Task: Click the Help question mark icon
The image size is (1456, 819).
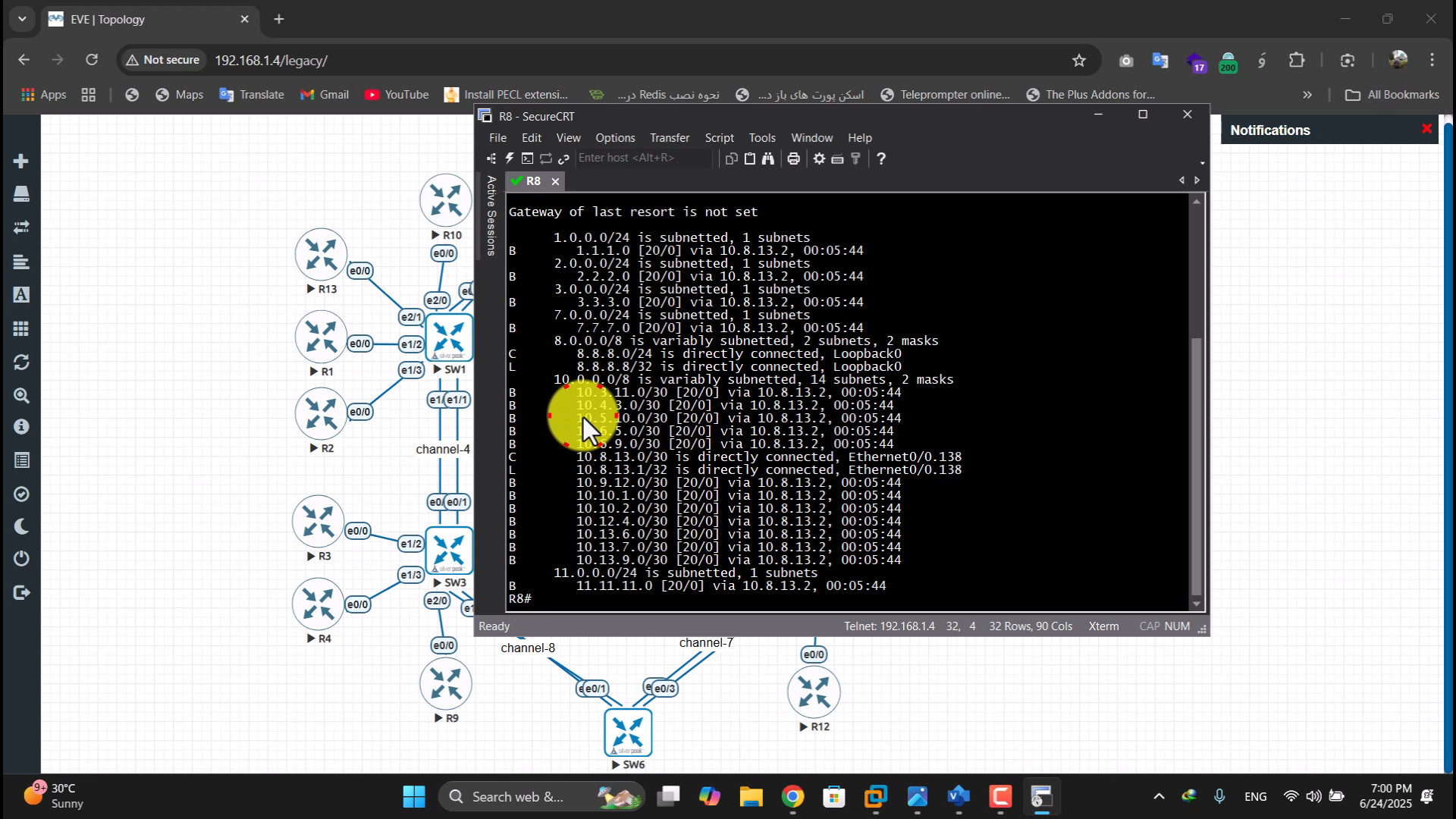Action: pos(880,158)
